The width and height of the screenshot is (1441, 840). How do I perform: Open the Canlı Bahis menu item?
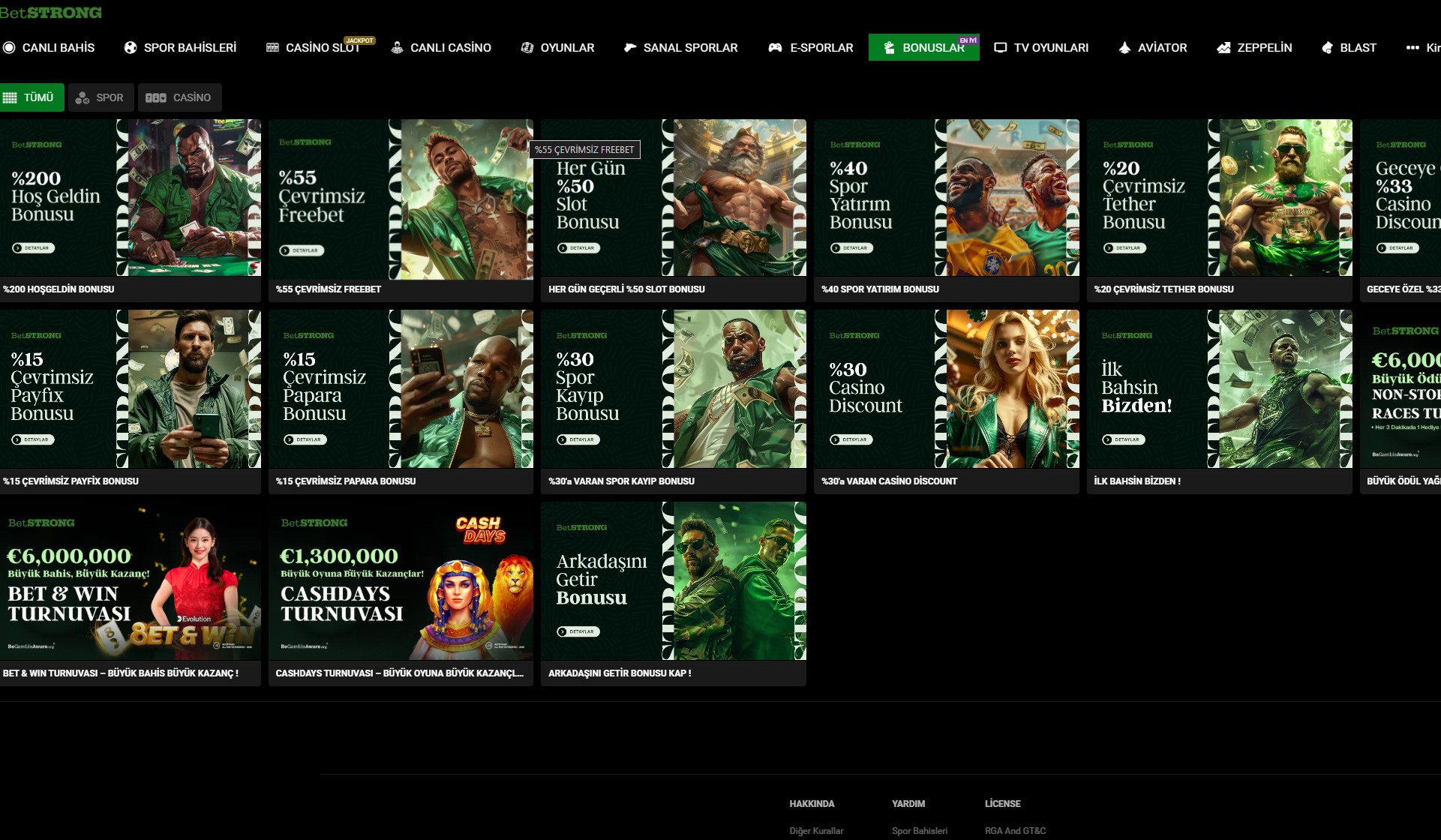point(49,47)
